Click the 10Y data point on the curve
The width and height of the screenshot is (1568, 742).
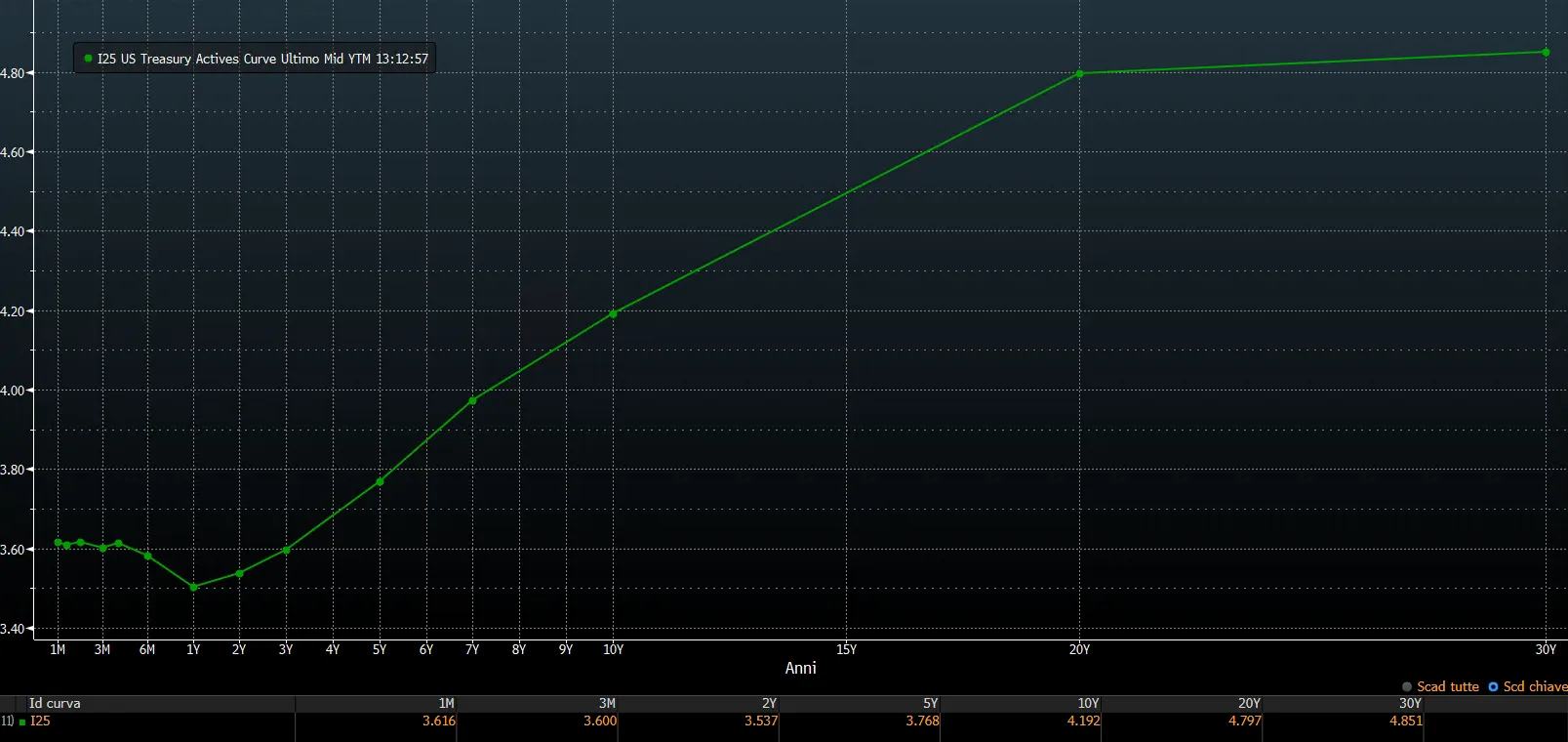click(x=613, y=313)
